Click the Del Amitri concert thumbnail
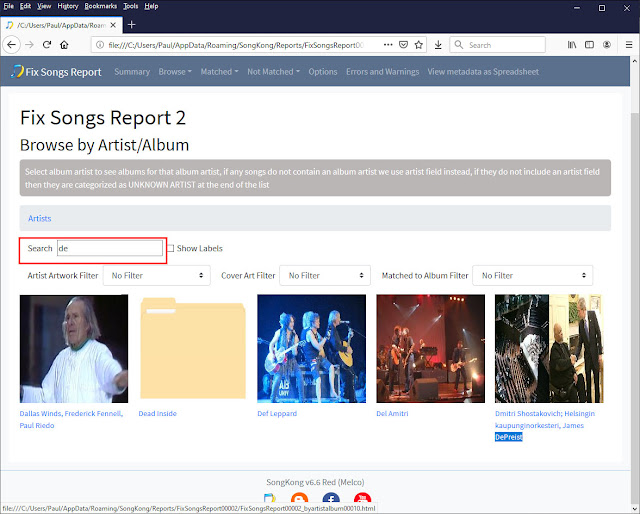Image resolution: width=640 pixels, height=514 pixels. (x=431, y=349)
